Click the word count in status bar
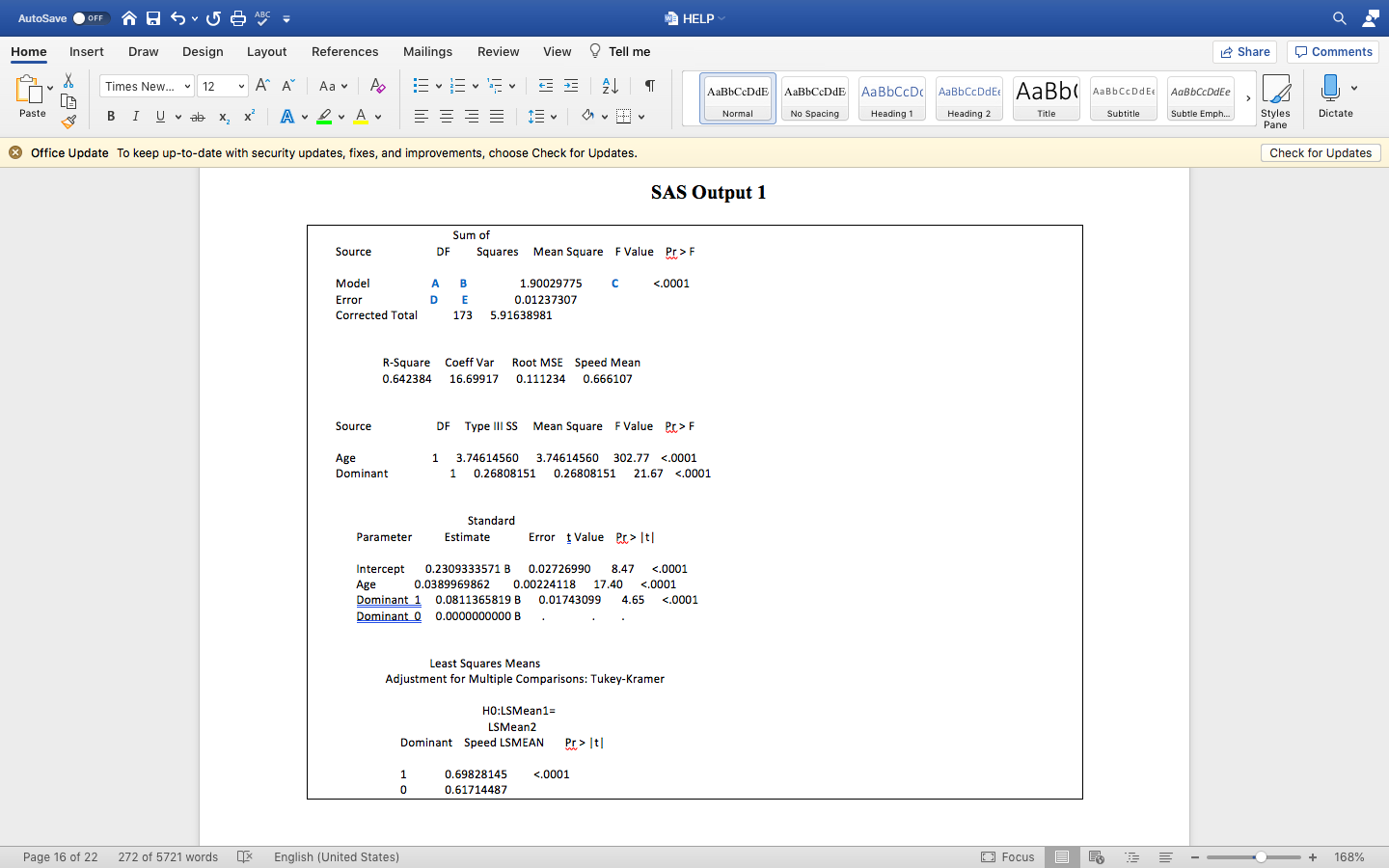The image size is (1389, 868). 168,856
